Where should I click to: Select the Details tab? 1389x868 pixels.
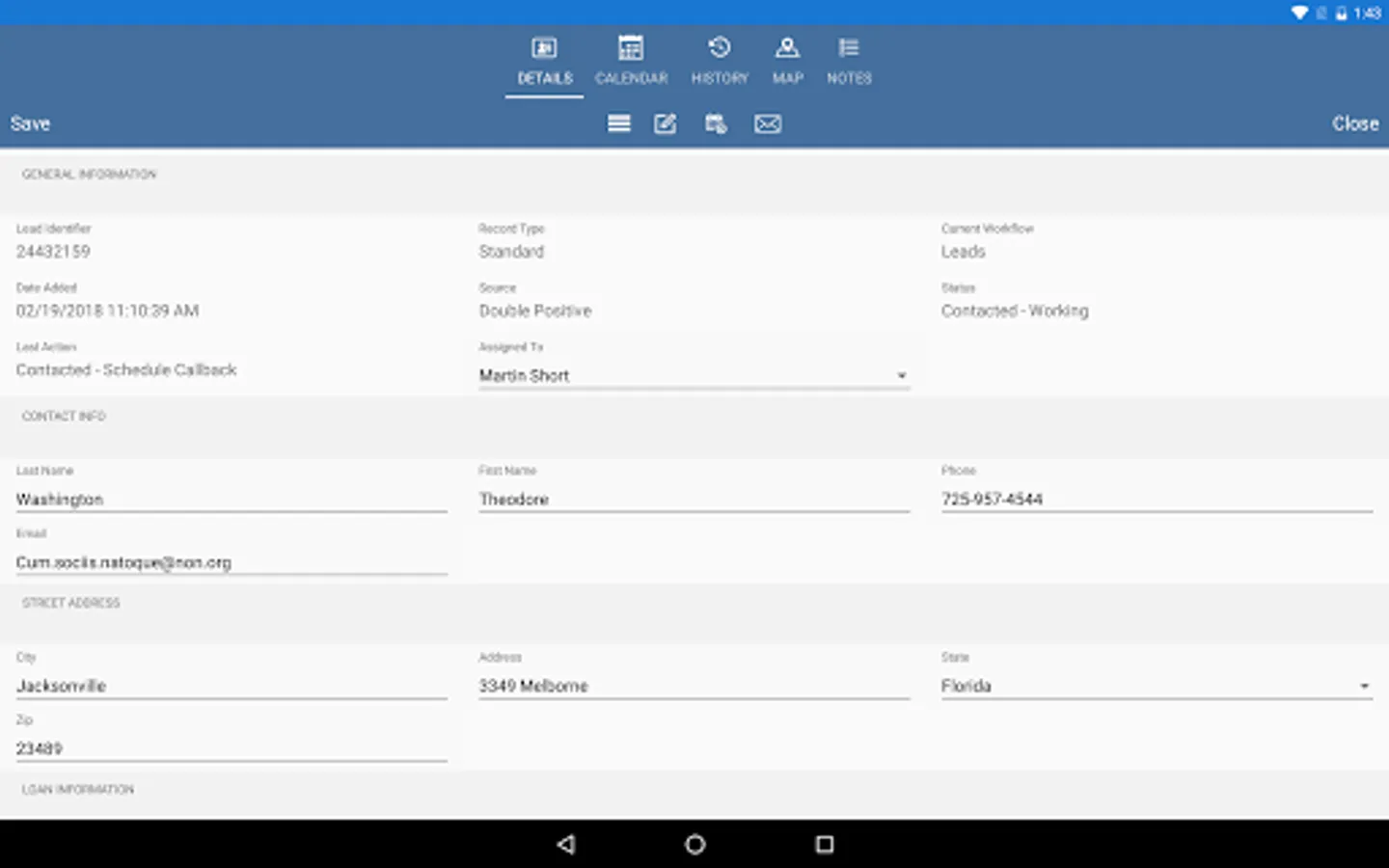544,61
